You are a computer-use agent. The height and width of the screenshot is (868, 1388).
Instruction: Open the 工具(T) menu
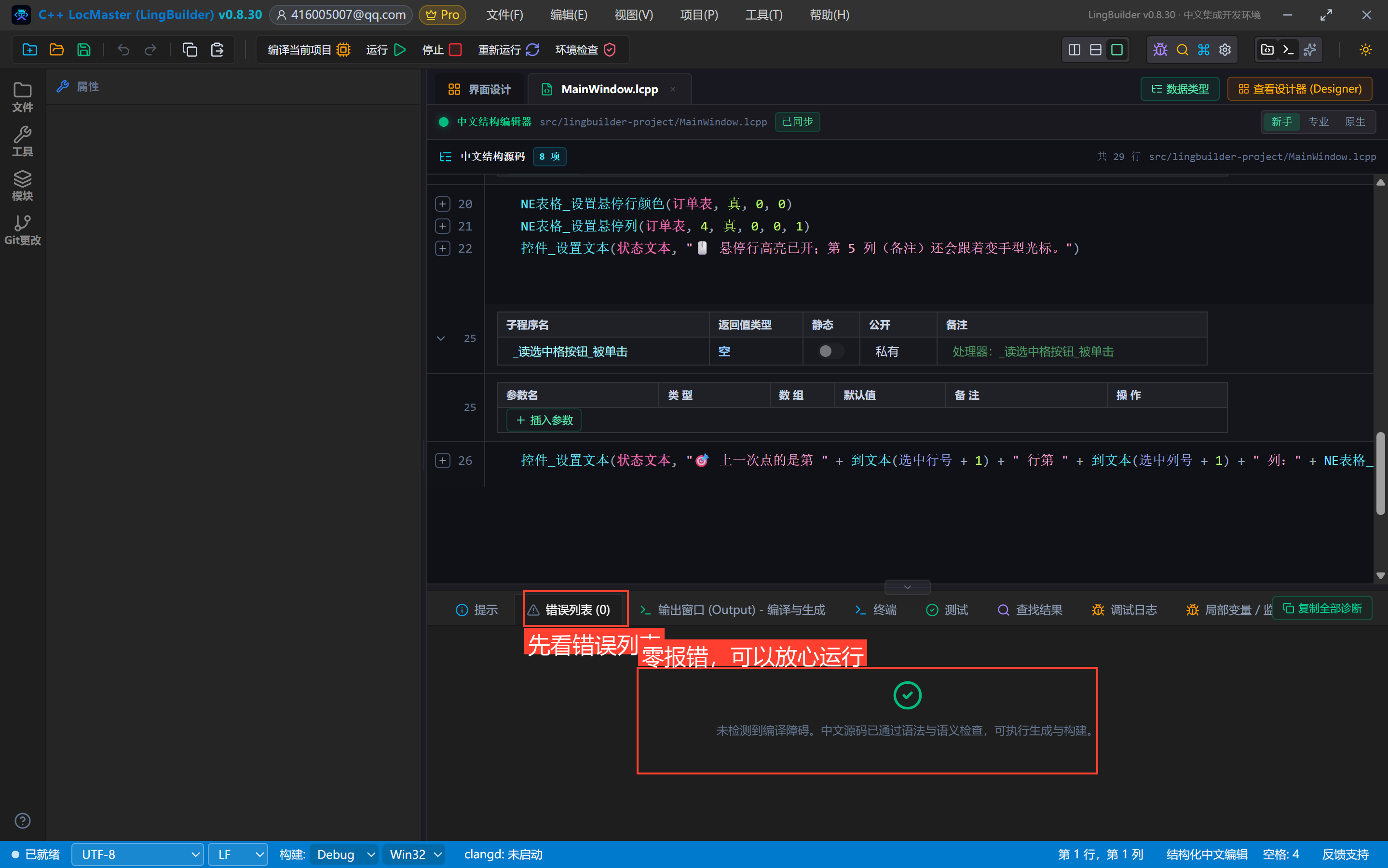pos(763,15)
